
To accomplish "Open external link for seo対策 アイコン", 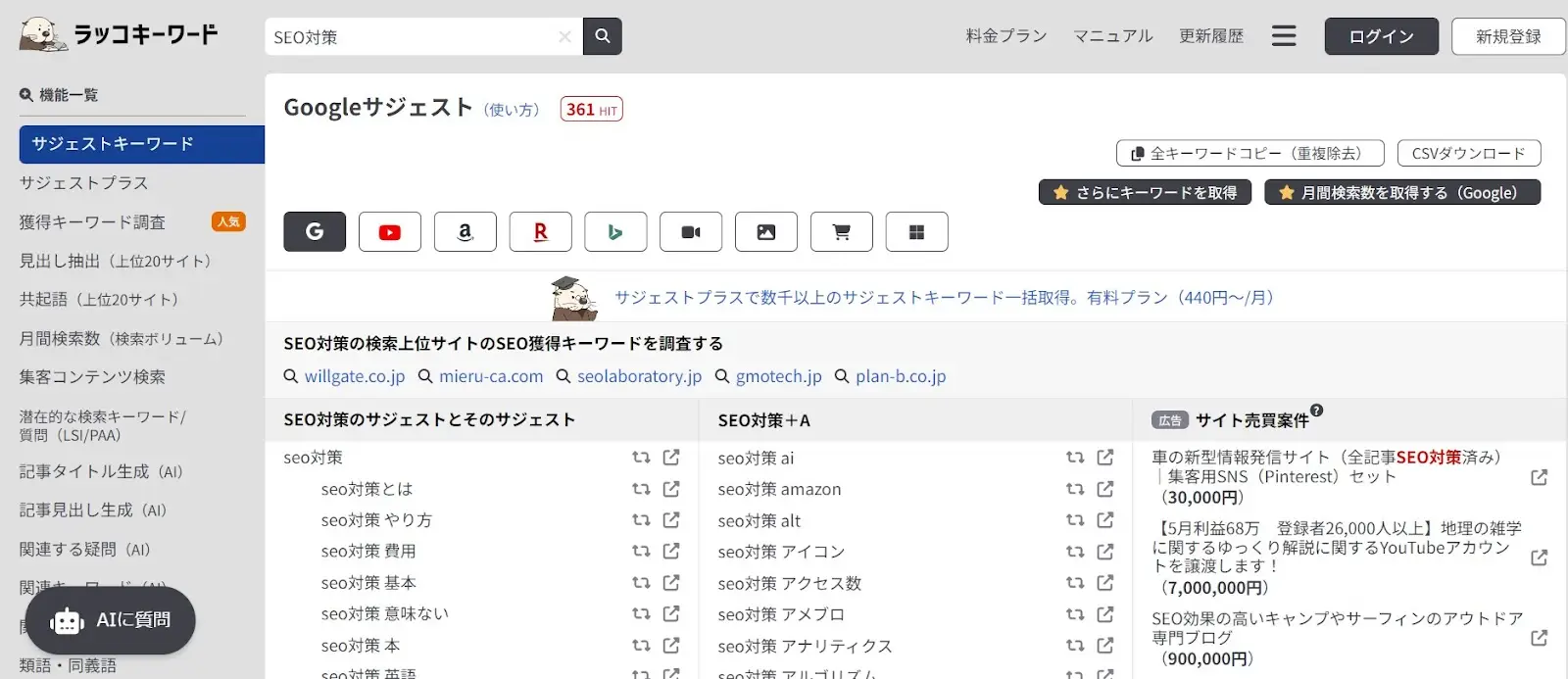I will (x=1105, y=551).
